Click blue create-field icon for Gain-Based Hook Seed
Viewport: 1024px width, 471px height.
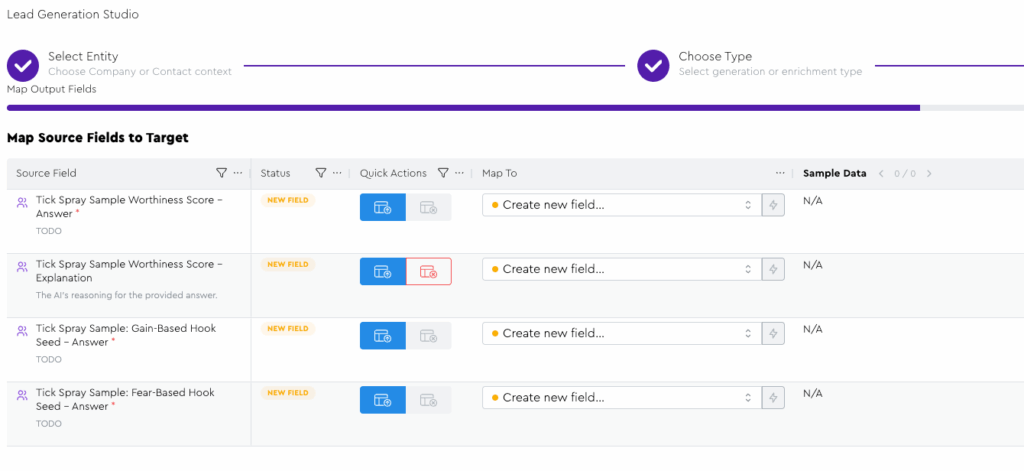click(x=382, y=335)
